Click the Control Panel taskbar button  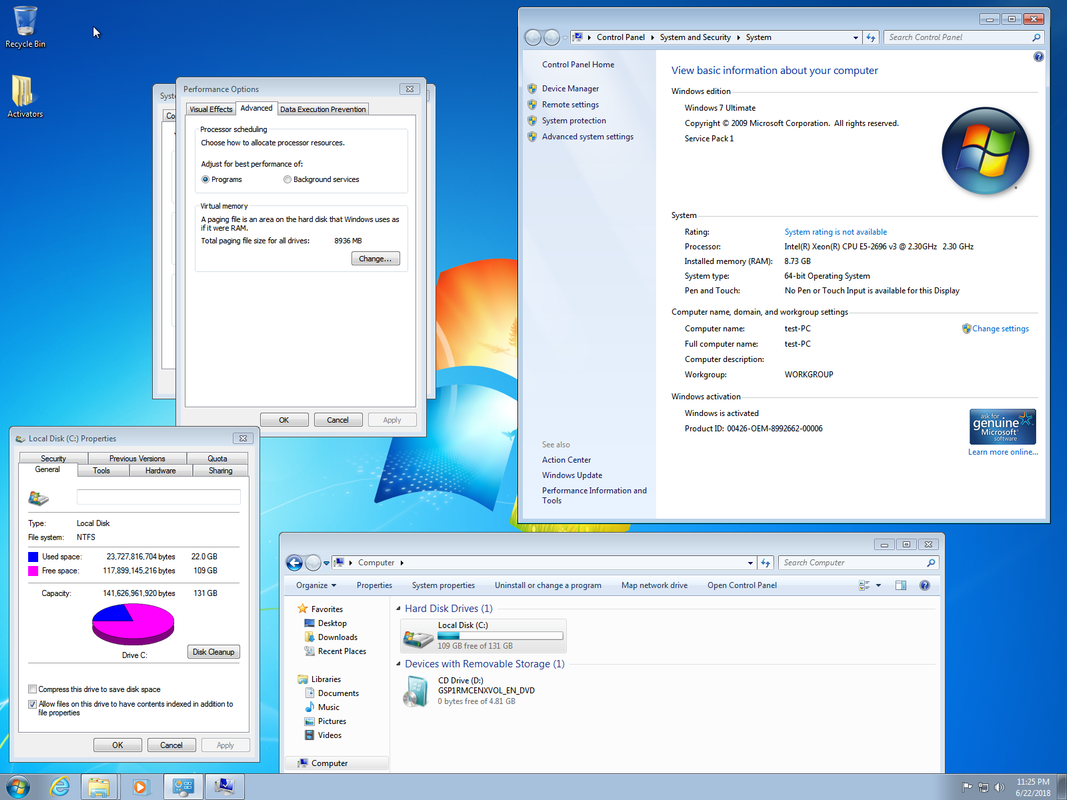pyautogui.click(x=183, y=787)
